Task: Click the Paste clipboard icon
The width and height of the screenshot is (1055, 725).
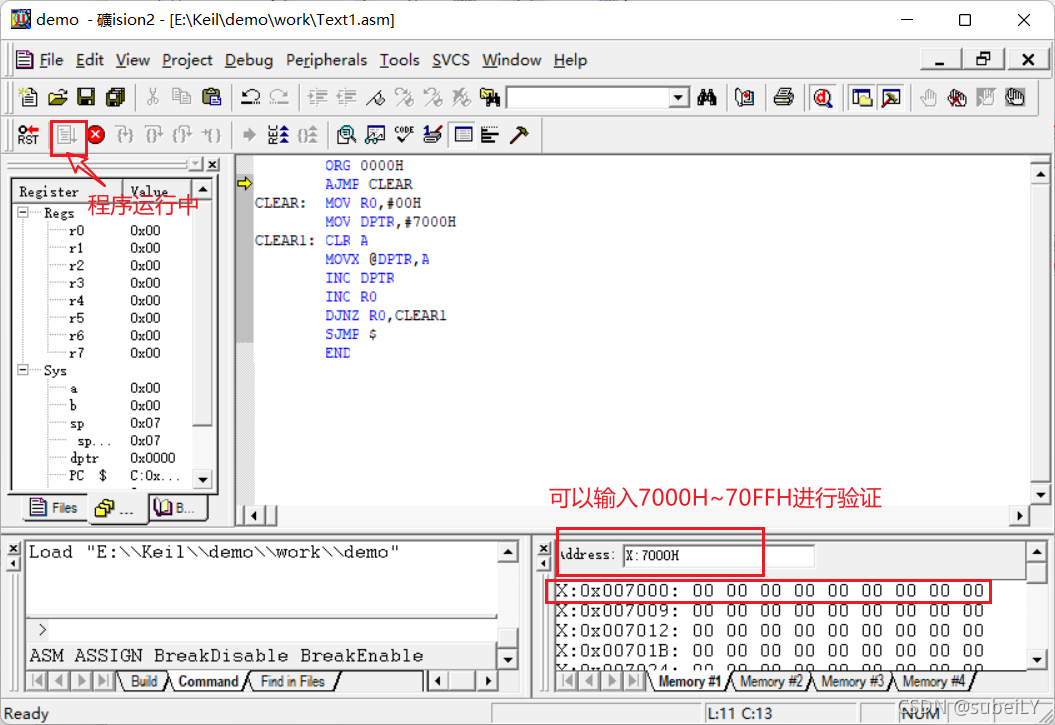Action: point(211,98)
